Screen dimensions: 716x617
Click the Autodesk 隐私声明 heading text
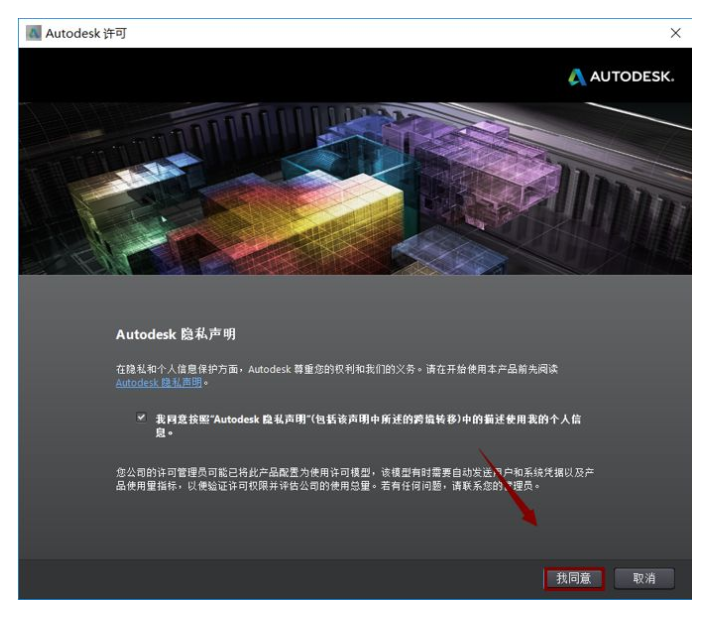(x=176, y=334)
